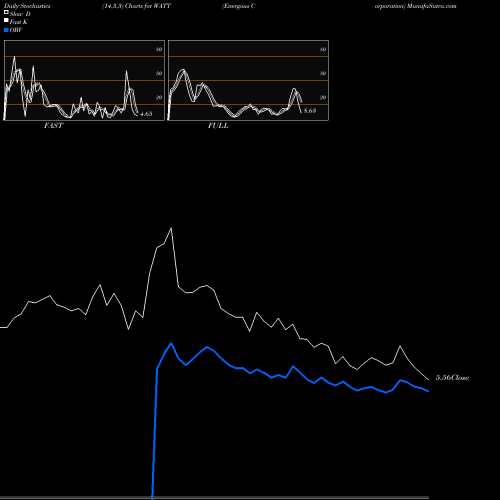Click the 50 level label in FULL chart
The image size is (500, 500).
(x=323, y=73)
